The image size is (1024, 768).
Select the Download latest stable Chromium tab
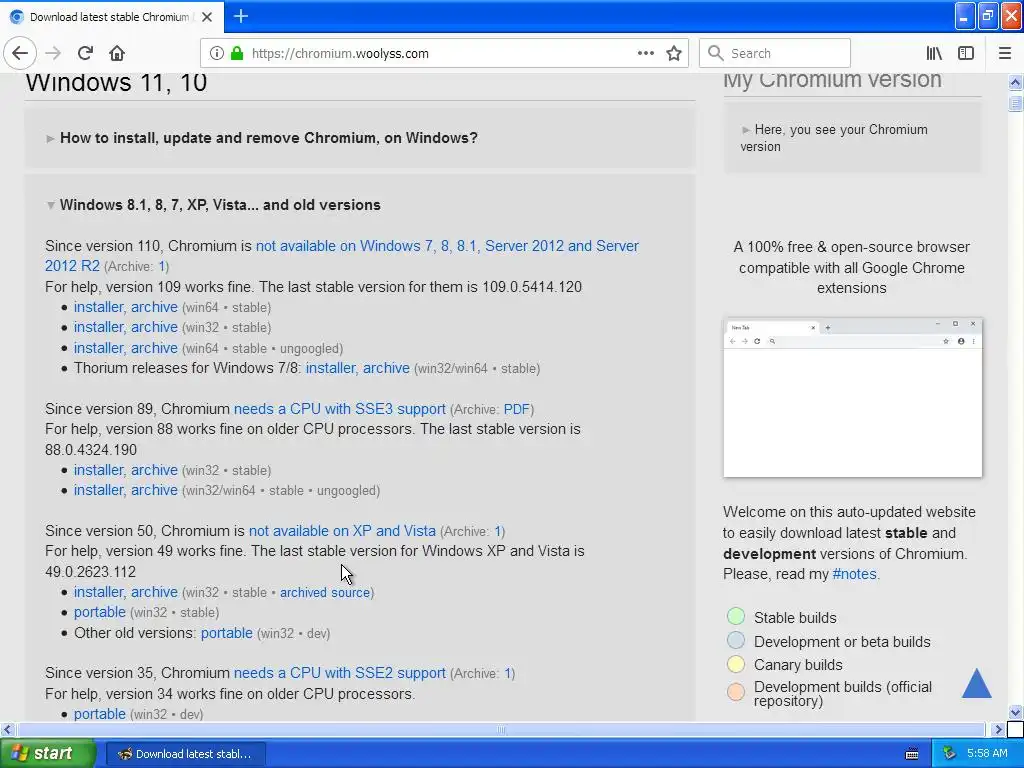112,17
